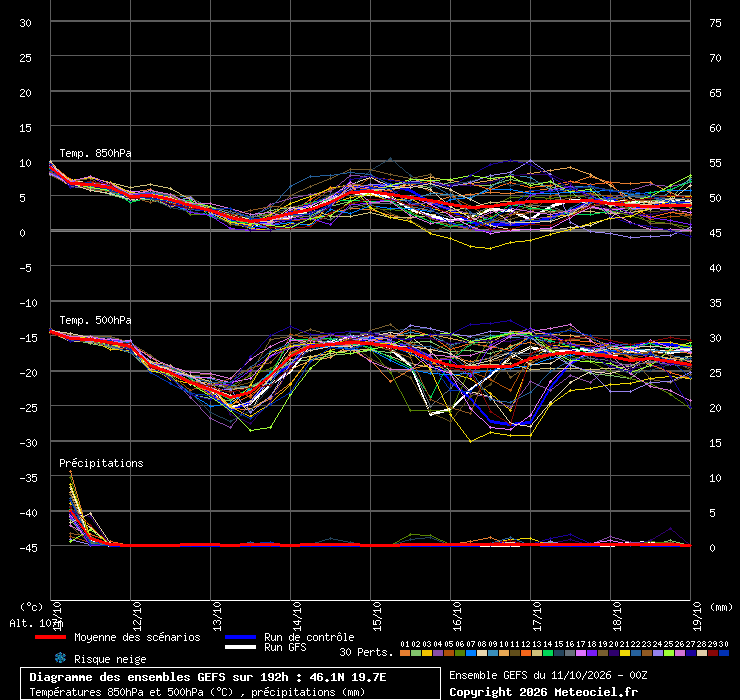Click the white Run GFS legend line

pyautogui.click(x=240, y=647)
